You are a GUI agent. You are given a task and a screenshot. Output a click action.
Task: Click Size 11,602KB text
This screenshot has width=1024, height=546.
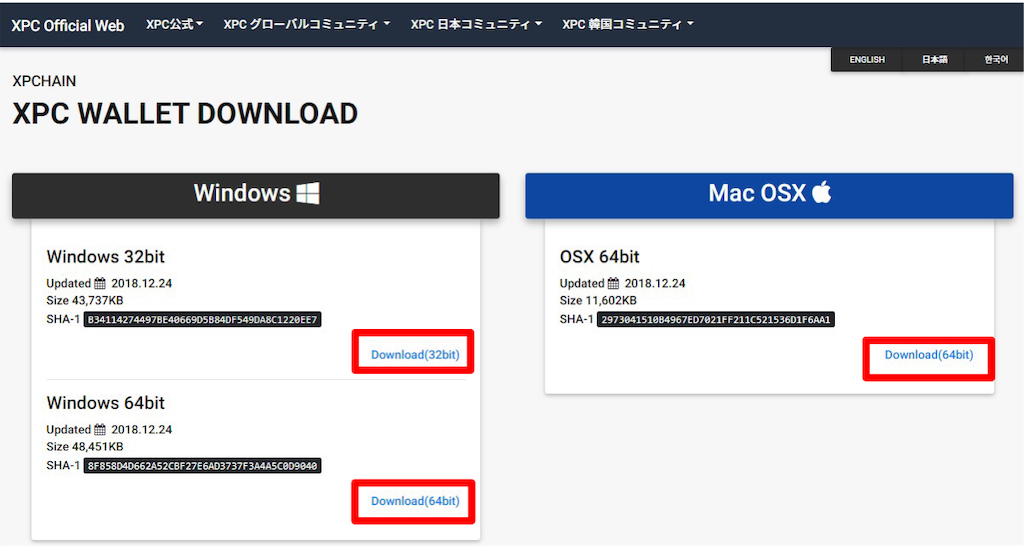pyautogui.click(x=598, y=300)
